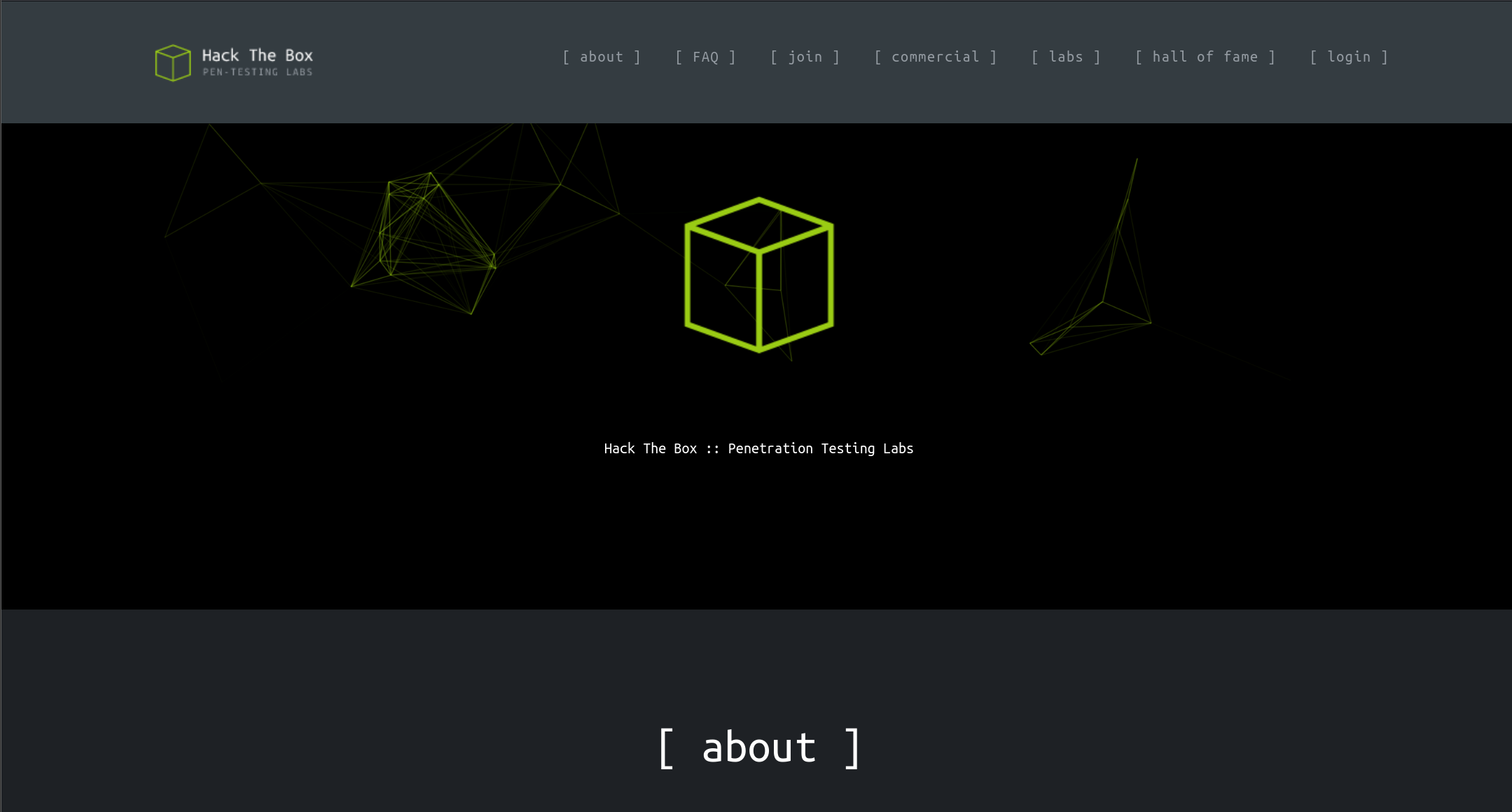
Task: Open the FAQ nav item
Action: click(x=705, y=57)
